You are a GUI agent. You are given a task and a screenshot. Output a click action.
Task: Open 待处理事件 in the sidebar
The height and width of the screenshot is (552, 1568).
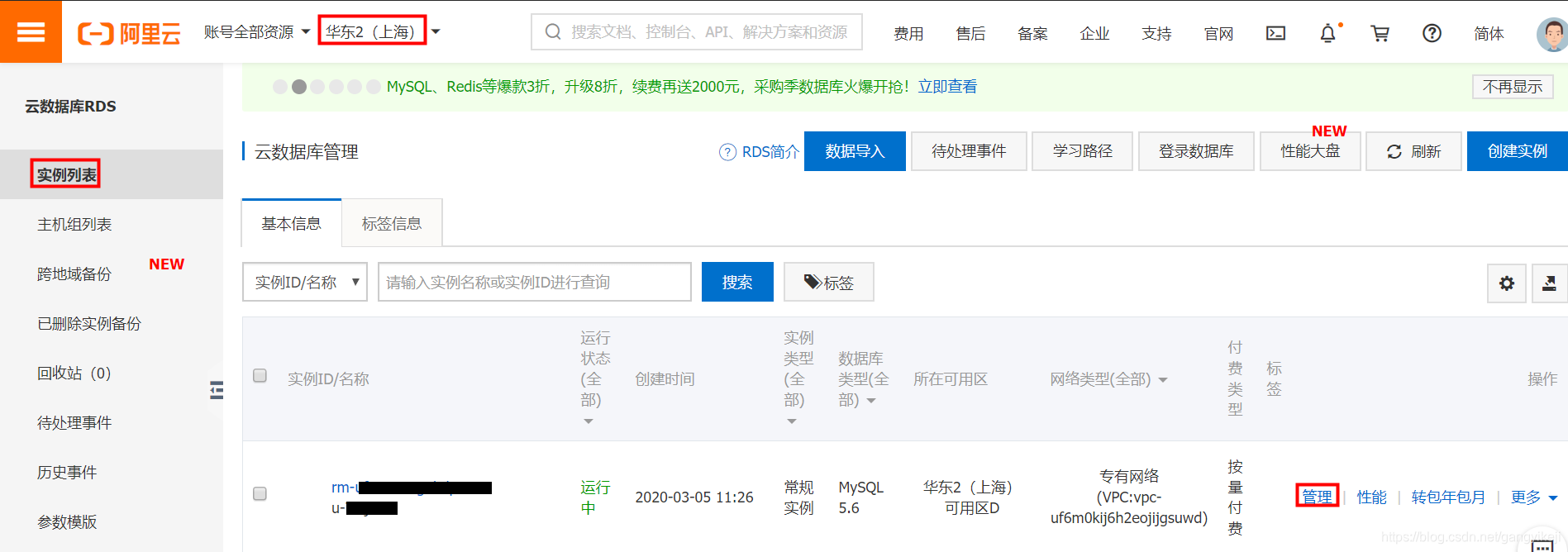click(x=74, y=423)
